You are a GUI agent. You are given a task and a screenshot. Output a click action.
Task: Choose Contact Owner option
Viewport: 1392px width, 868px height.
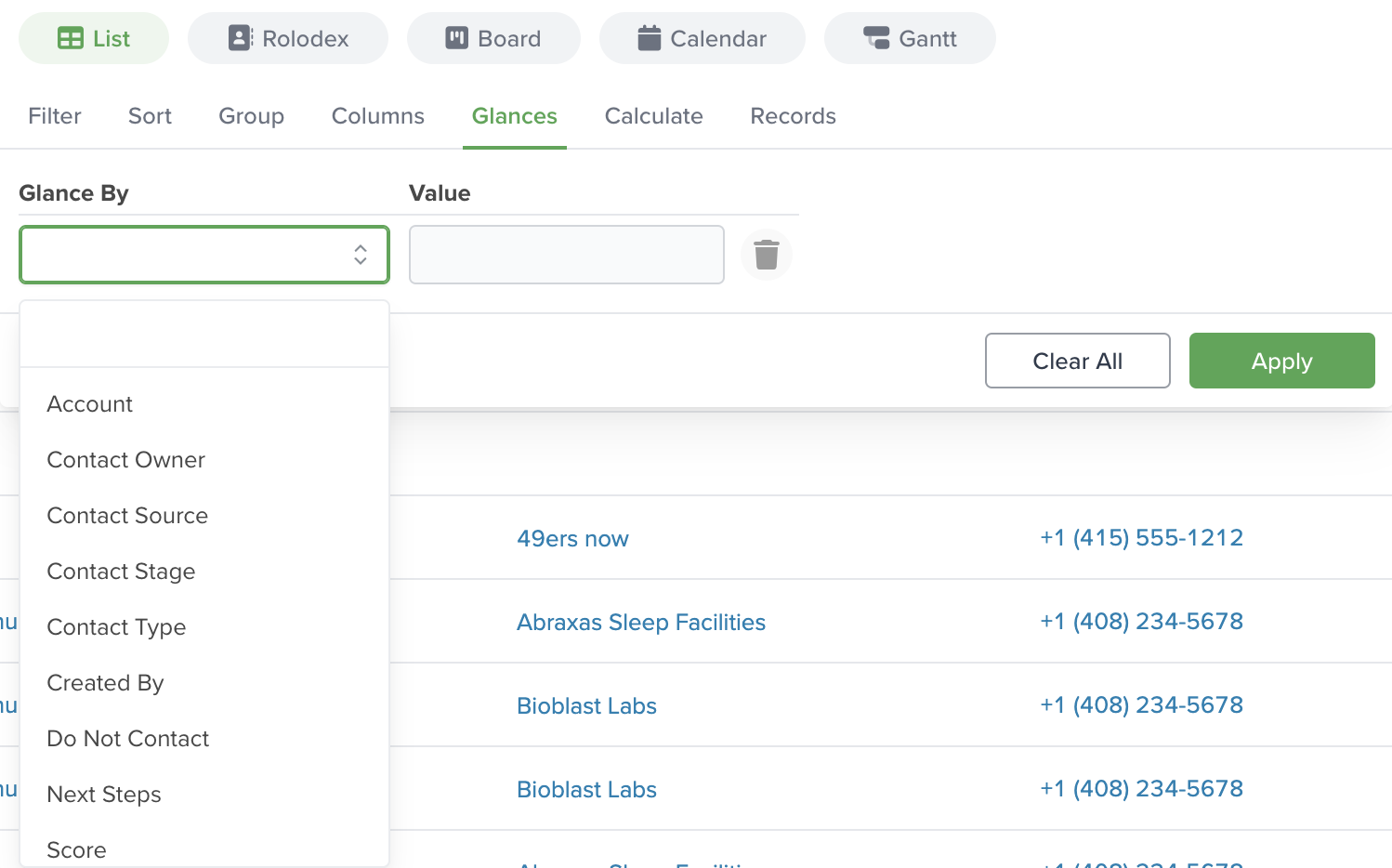[204, 460]
